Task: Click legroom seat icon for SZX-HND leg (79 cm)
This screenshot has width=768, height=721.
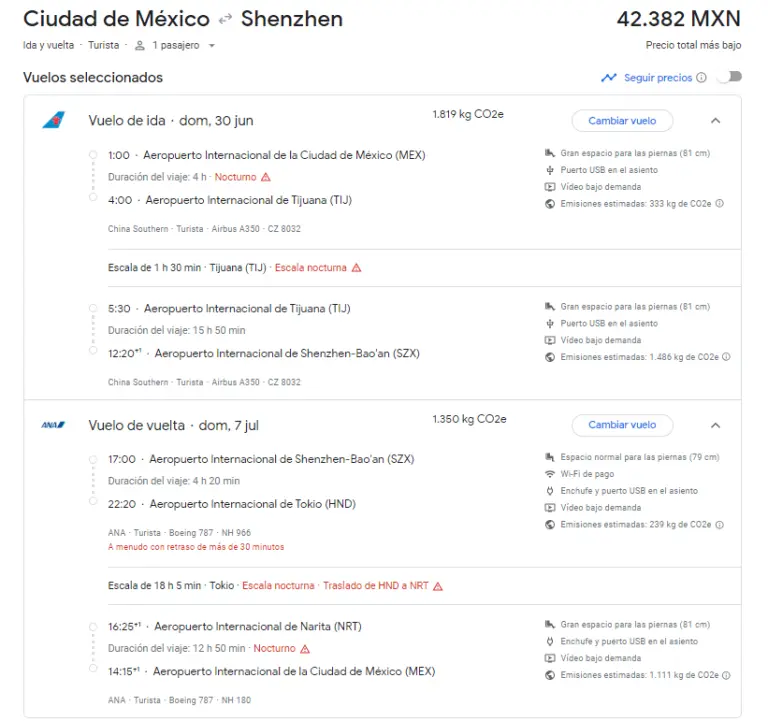Action: [550, 457]
